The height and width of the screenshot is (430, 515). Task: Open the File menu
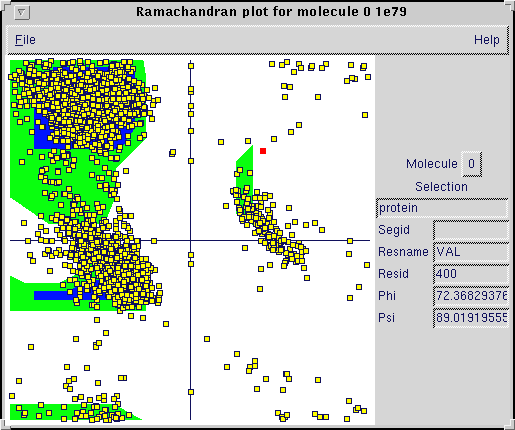click(x=25, y=40)
